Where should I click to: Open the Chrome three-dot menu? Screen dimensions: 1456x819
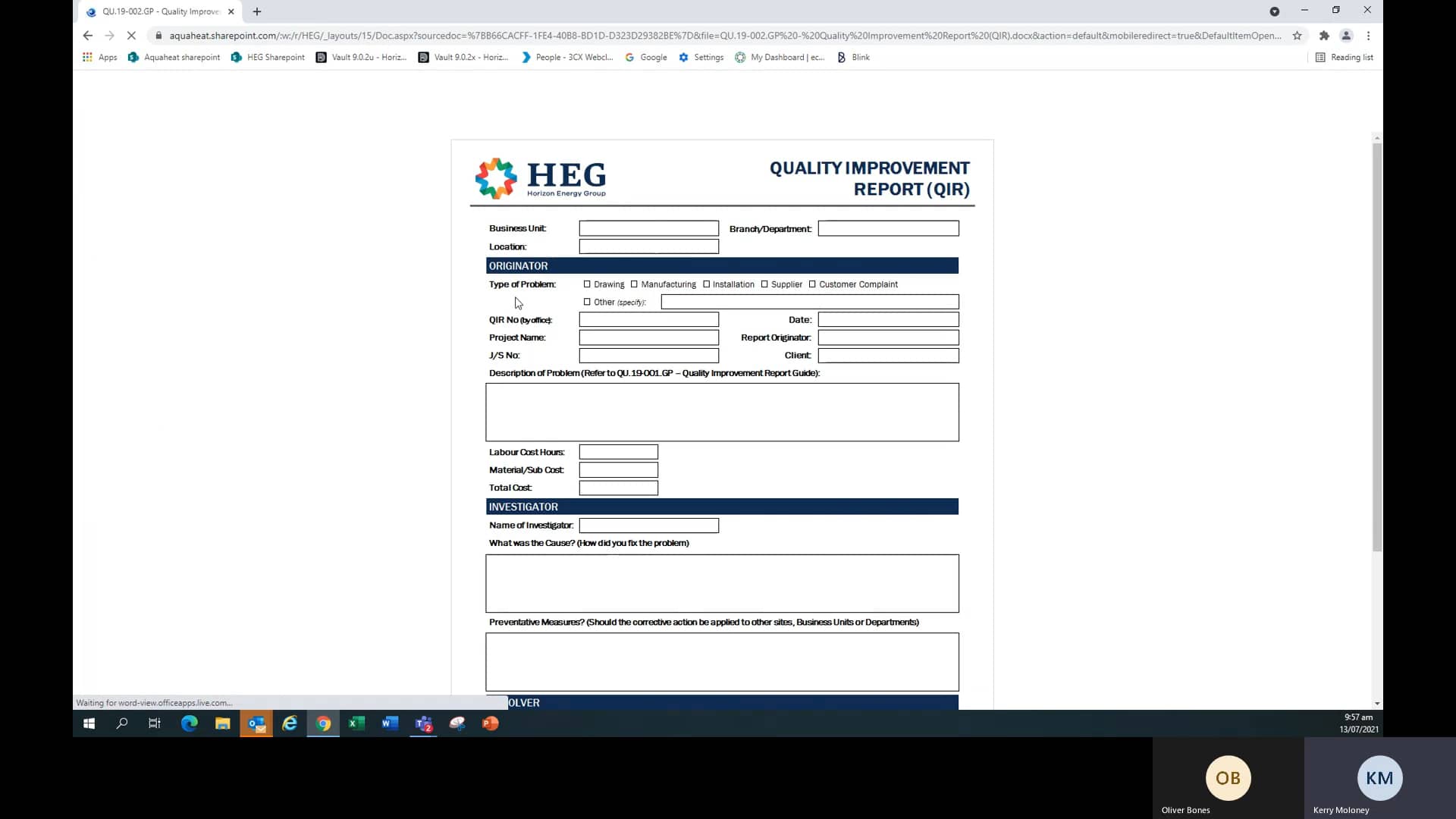pos(1369,36)
